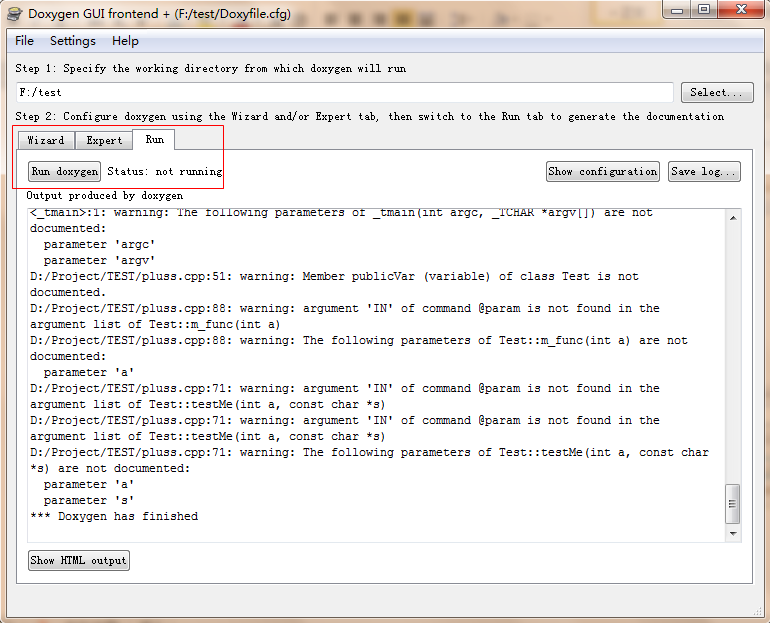Screen dimensions: 770x623
Task: Click Show HTML output button
Action: (79, 560)
